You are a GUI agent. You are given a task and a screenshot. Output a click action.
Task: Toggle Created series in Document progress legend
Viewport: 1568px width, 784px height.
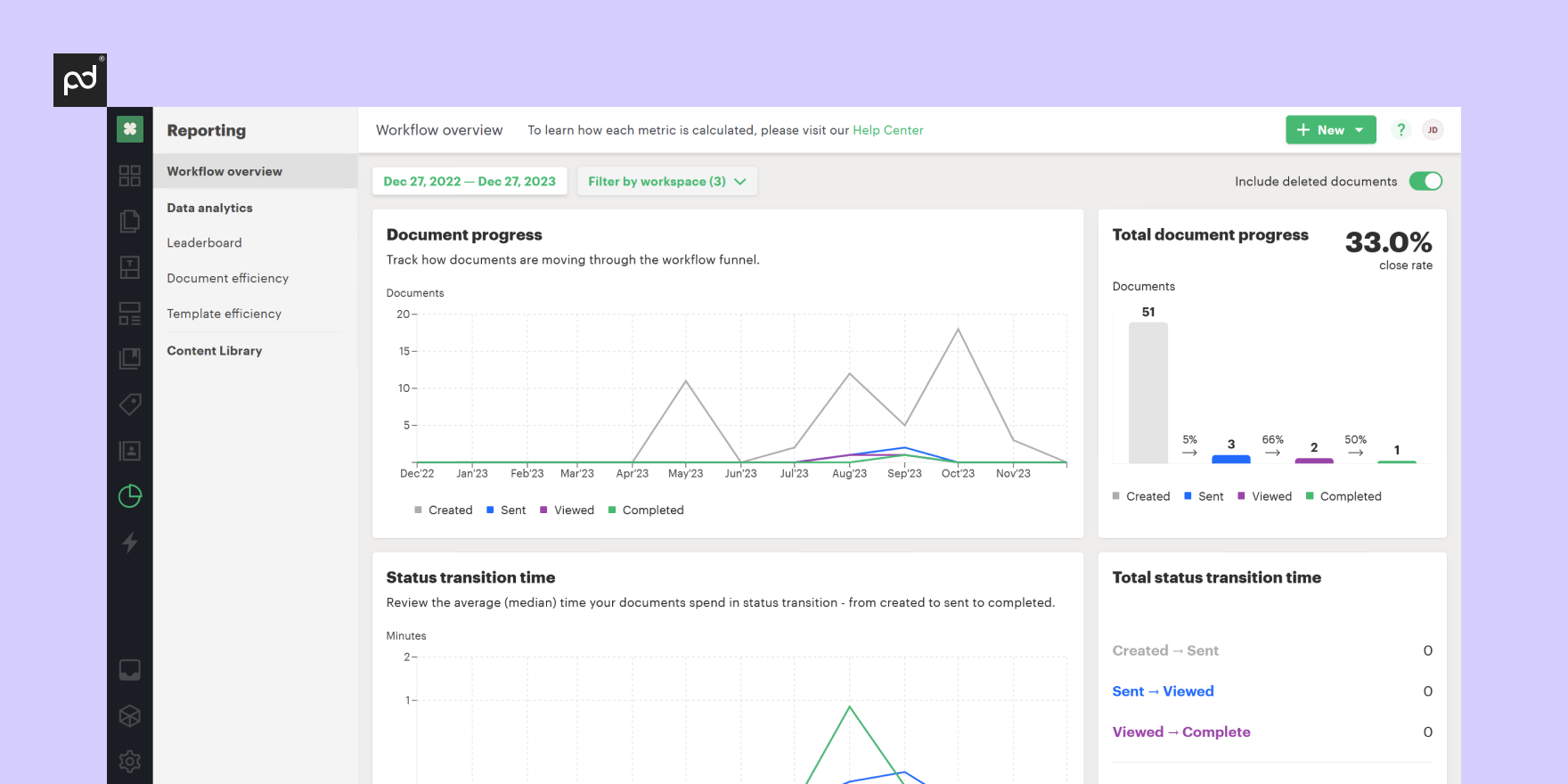(x=443, y=510)
